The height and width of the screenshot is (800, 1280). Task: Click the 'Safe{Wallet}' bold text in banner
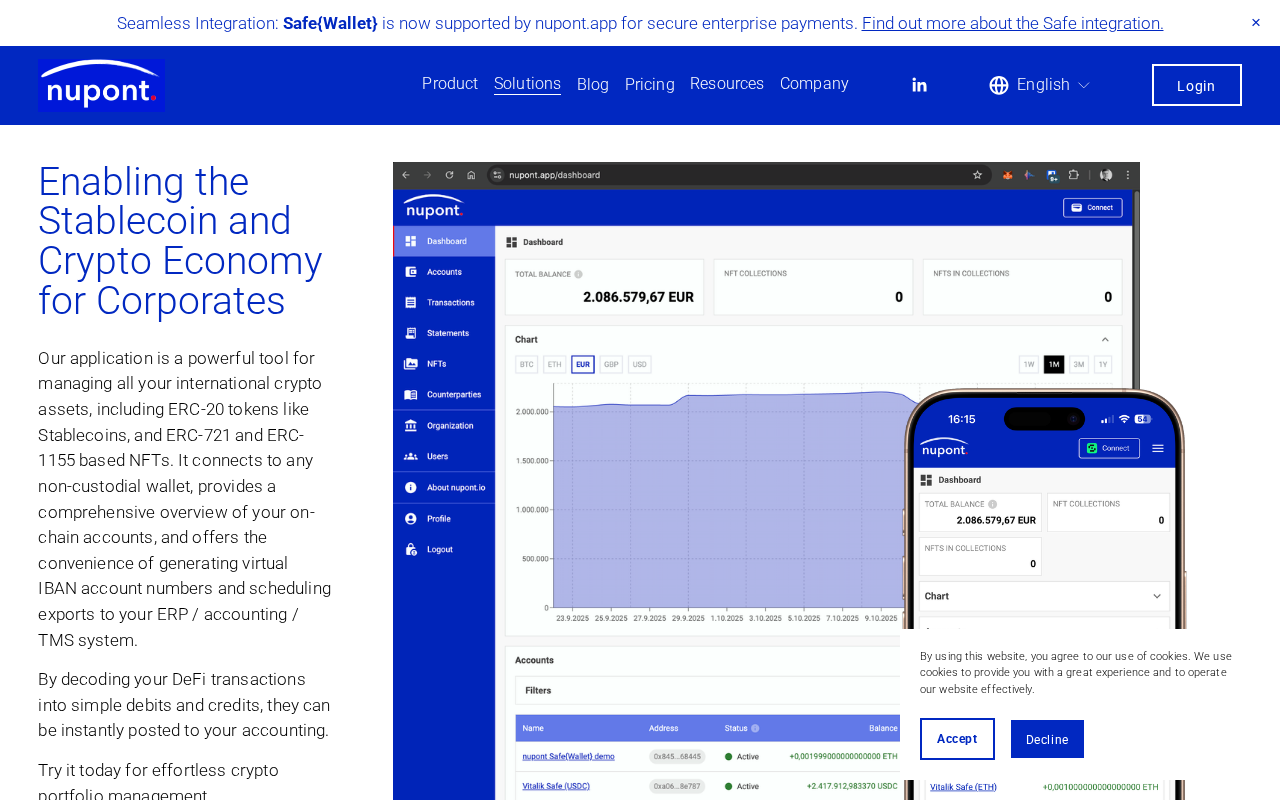click(x=330, y=23)
